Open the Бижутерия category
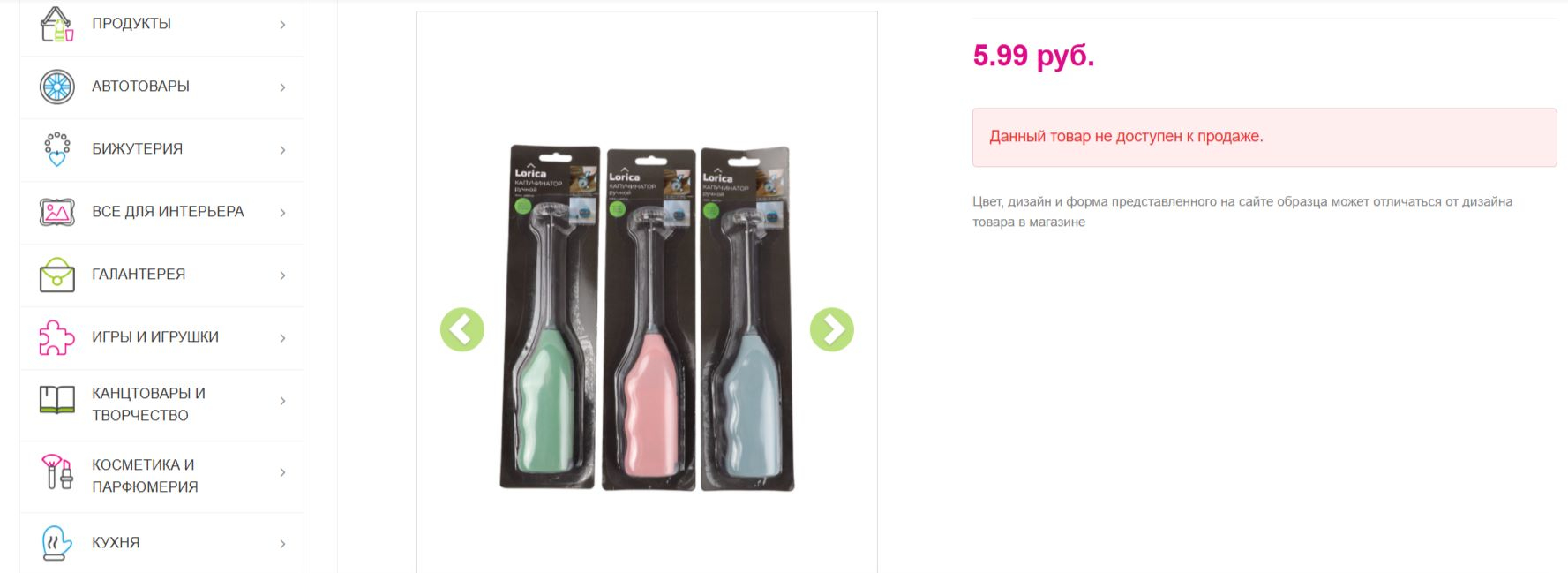This screenshot has height=573, width=1568. click(137, 149)
